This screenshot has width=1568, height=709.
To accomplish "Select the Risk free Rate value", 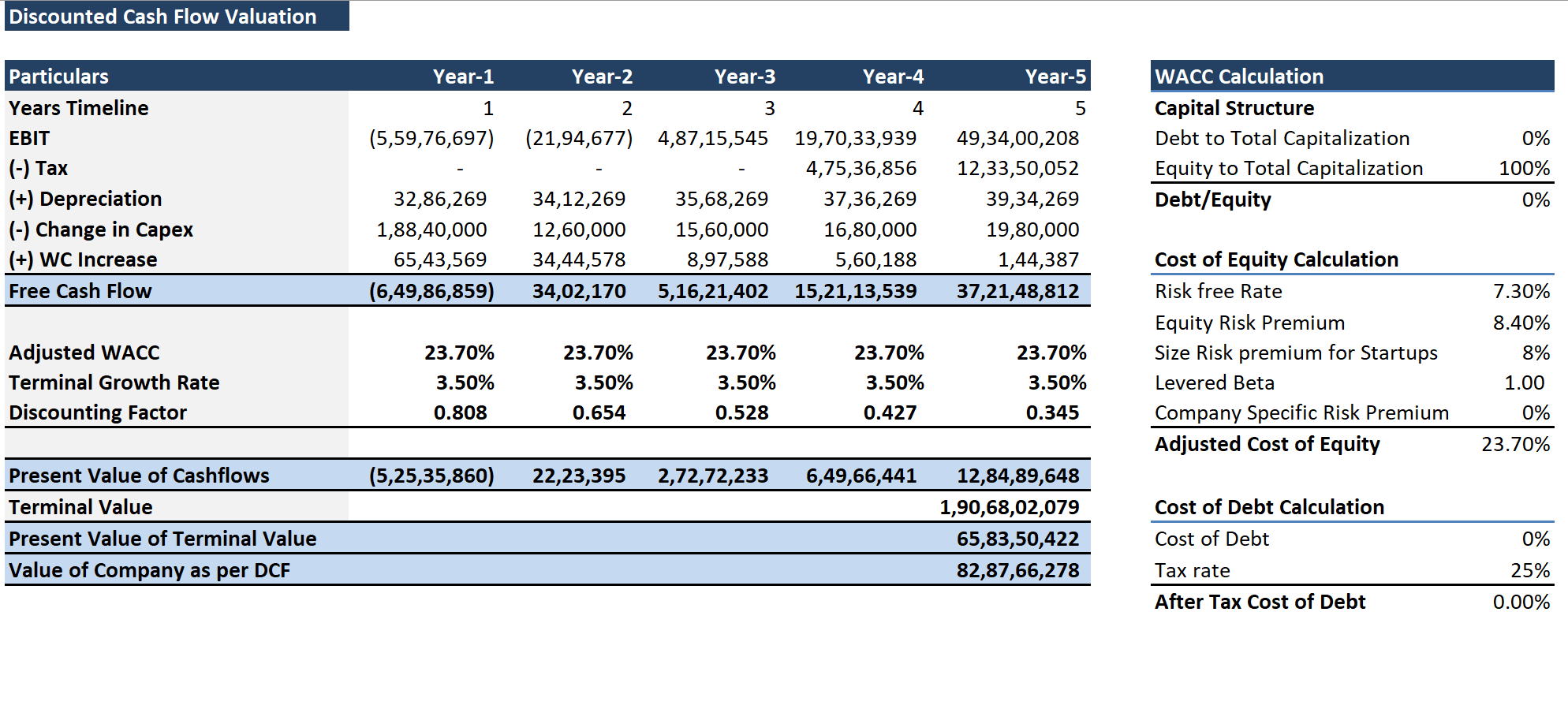I will (1521, 292).
